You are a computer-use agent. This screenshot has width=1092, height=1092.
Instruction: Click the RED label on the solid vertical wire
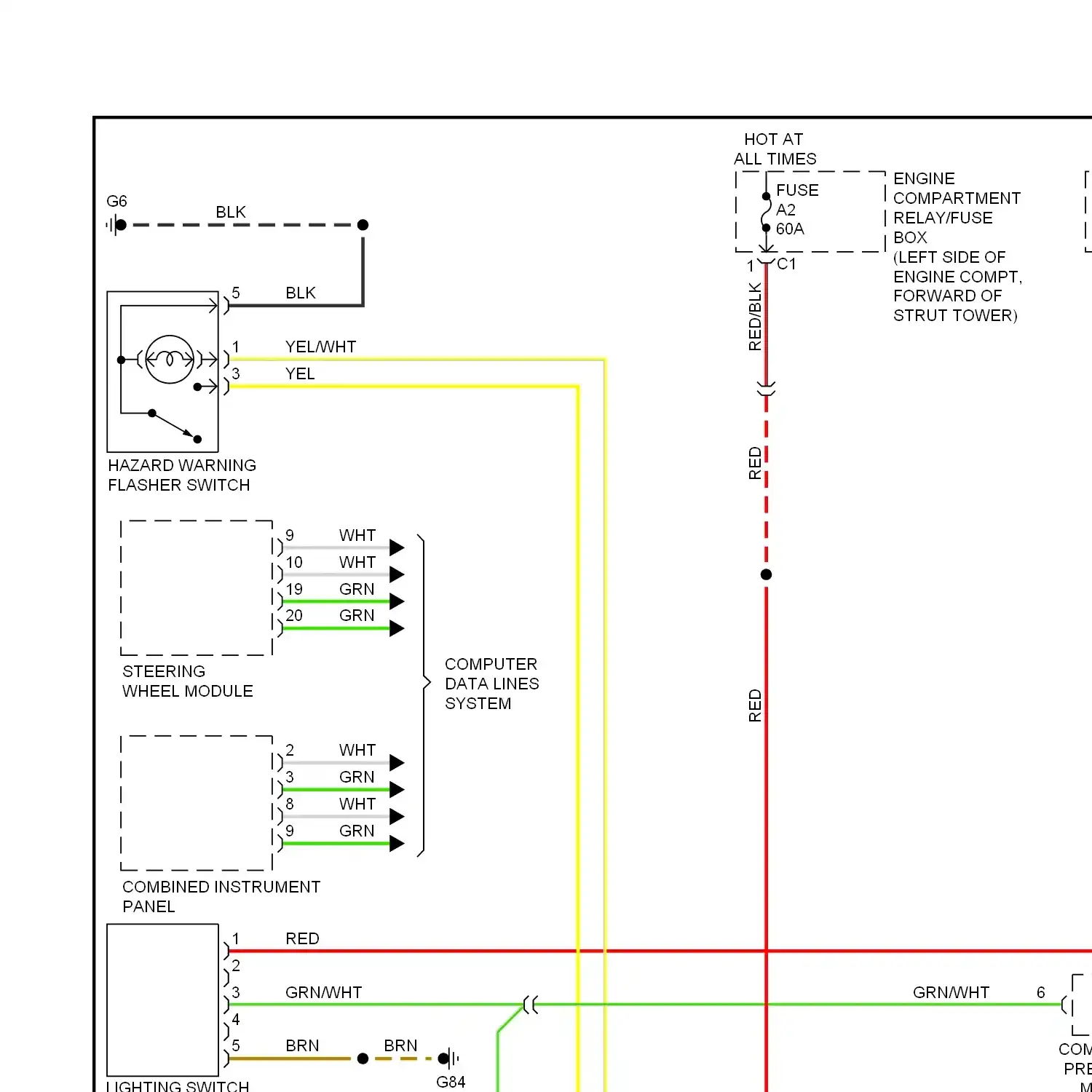point(755,705)
